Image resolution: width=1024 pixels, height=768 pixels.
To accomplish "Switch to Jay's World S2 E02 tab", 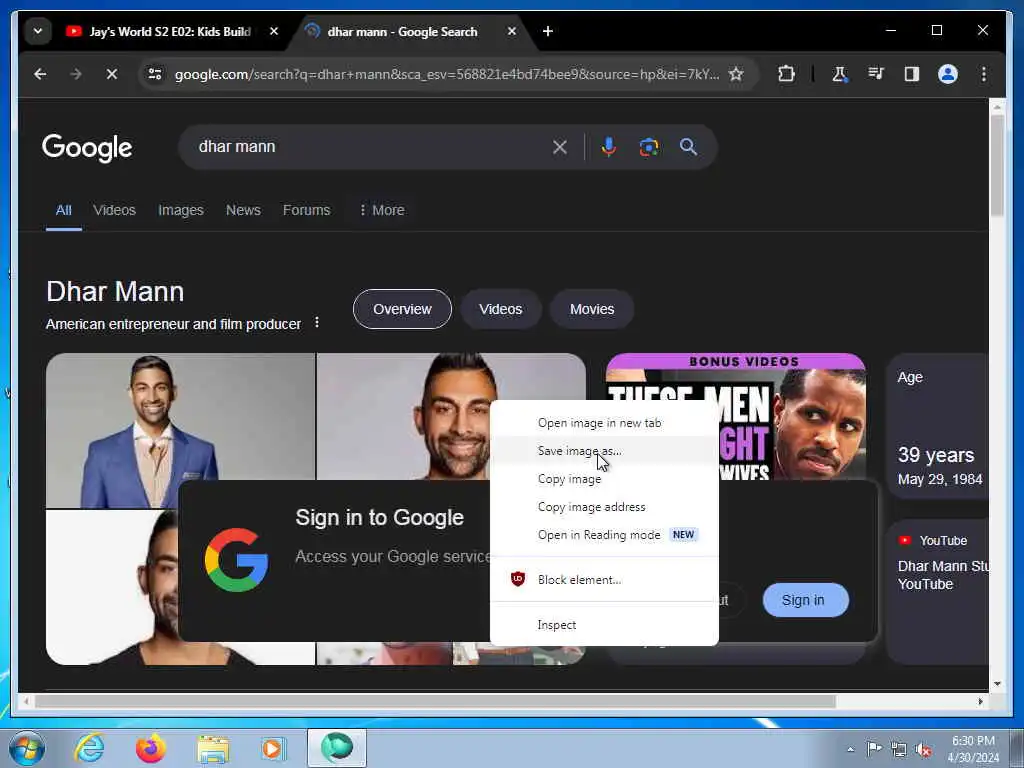I will (x=170, y=31).
